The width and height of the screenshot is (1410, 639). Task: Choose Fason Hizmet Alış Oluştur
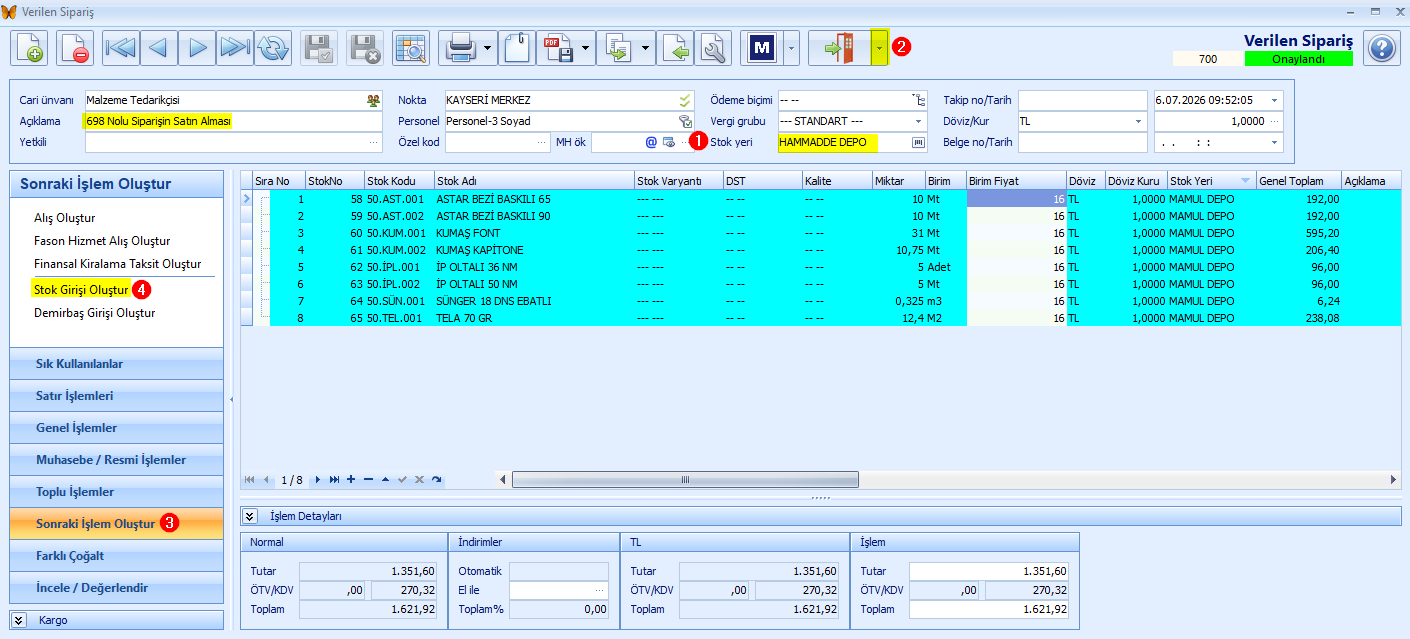(x=102, y=241)
